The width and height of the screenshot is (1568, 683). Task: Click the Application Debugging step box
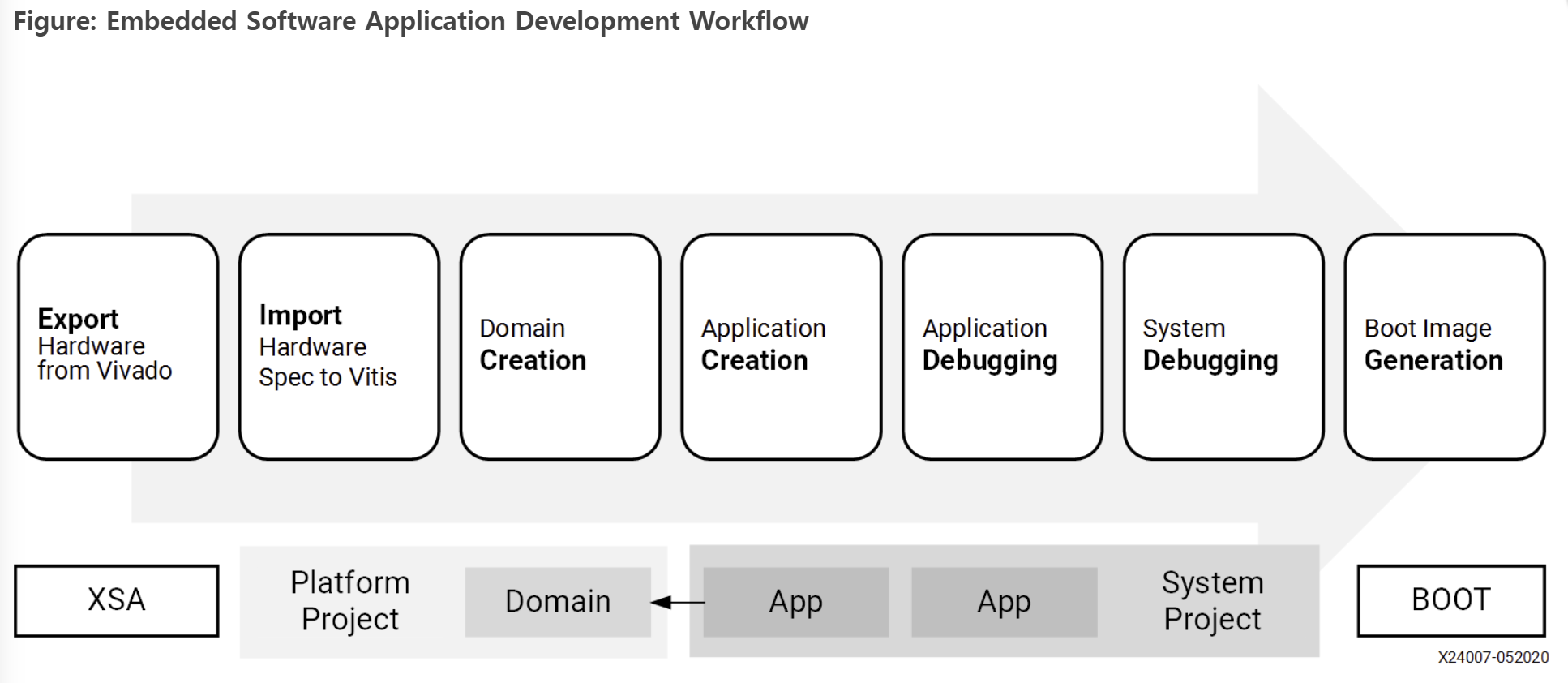[x=1003, y=347]
